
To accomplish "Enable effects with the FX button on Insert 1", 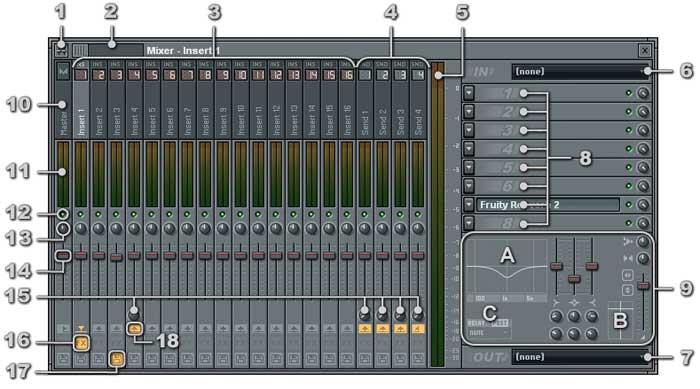I will click(81, 343).
